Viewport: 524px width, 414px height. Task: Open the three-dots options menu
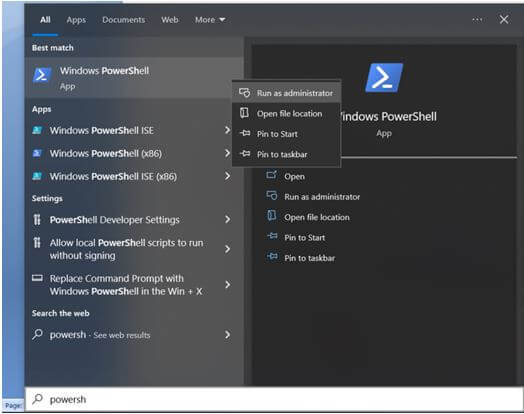coord(477,20)
